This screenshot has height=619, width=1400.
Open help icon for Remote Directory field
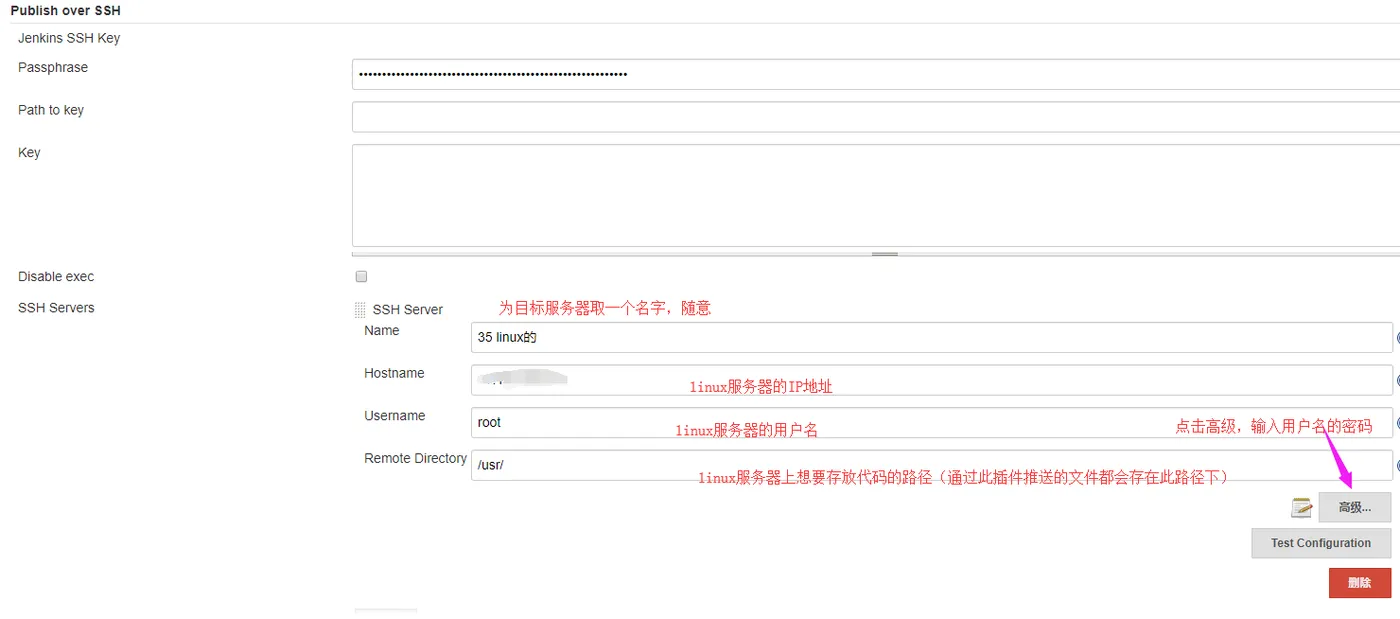pos(1398,466)
